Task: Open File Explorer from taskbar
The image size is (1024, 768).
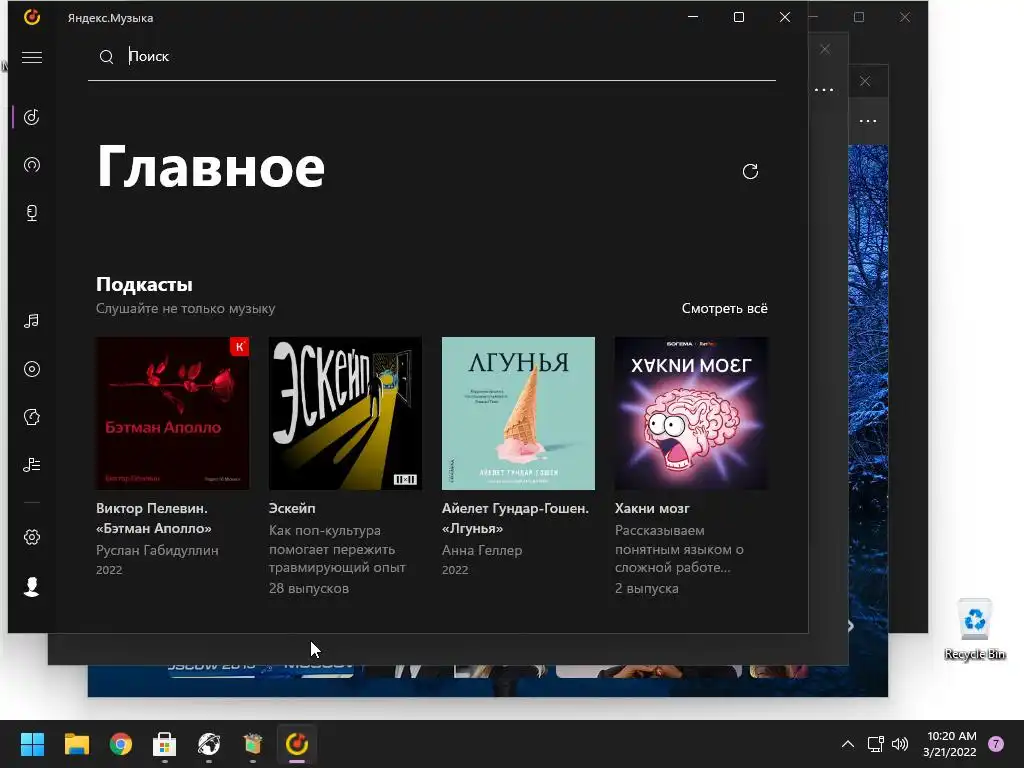Action: click(x=76, y=744)
